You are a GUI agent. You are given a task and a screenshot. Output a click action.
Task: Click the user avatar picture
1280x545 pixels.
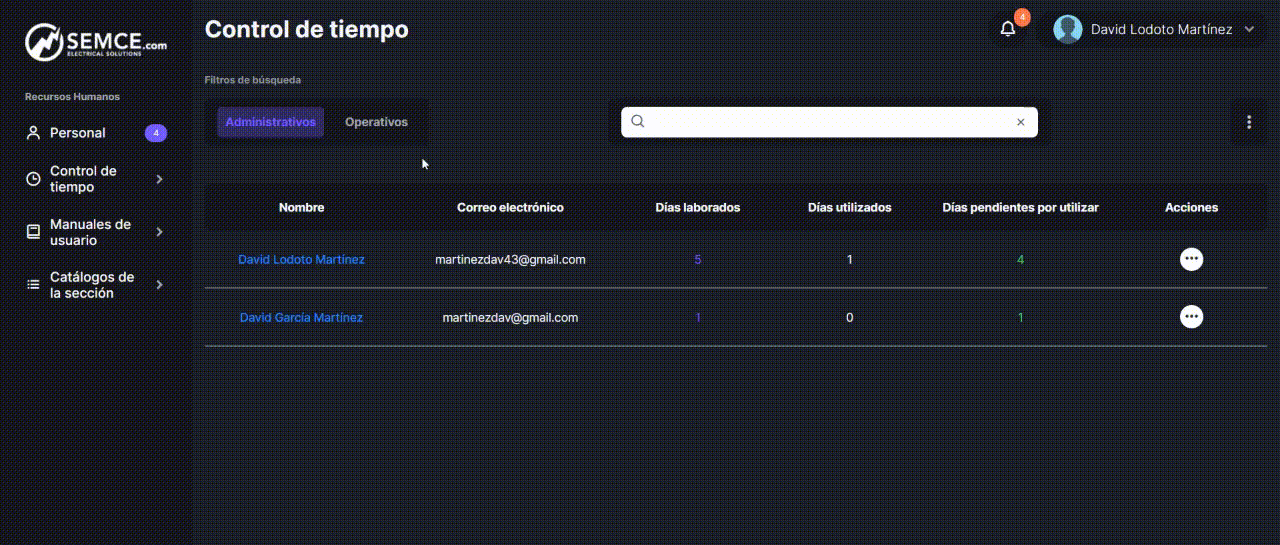point(1068,29)
